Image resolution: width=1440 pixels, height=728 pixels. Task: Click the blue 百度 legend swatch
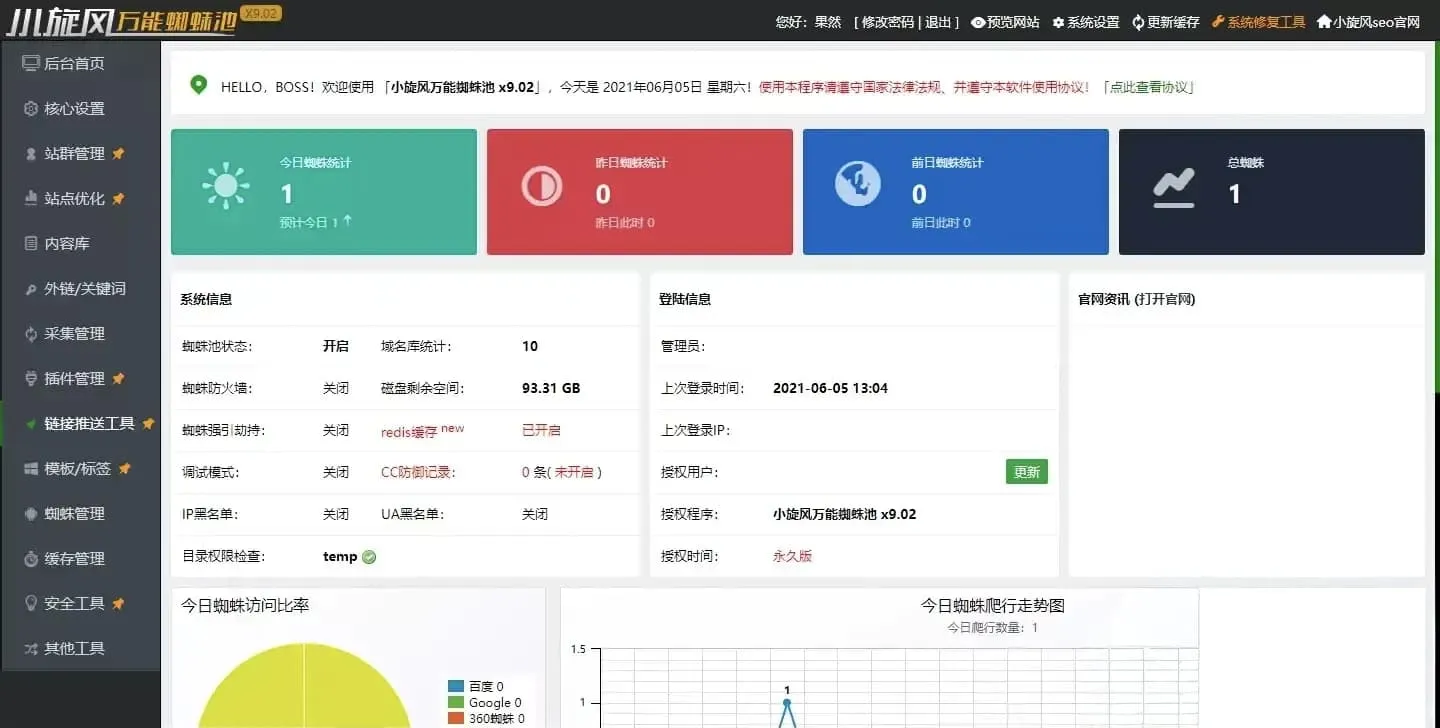click(456, 686)
